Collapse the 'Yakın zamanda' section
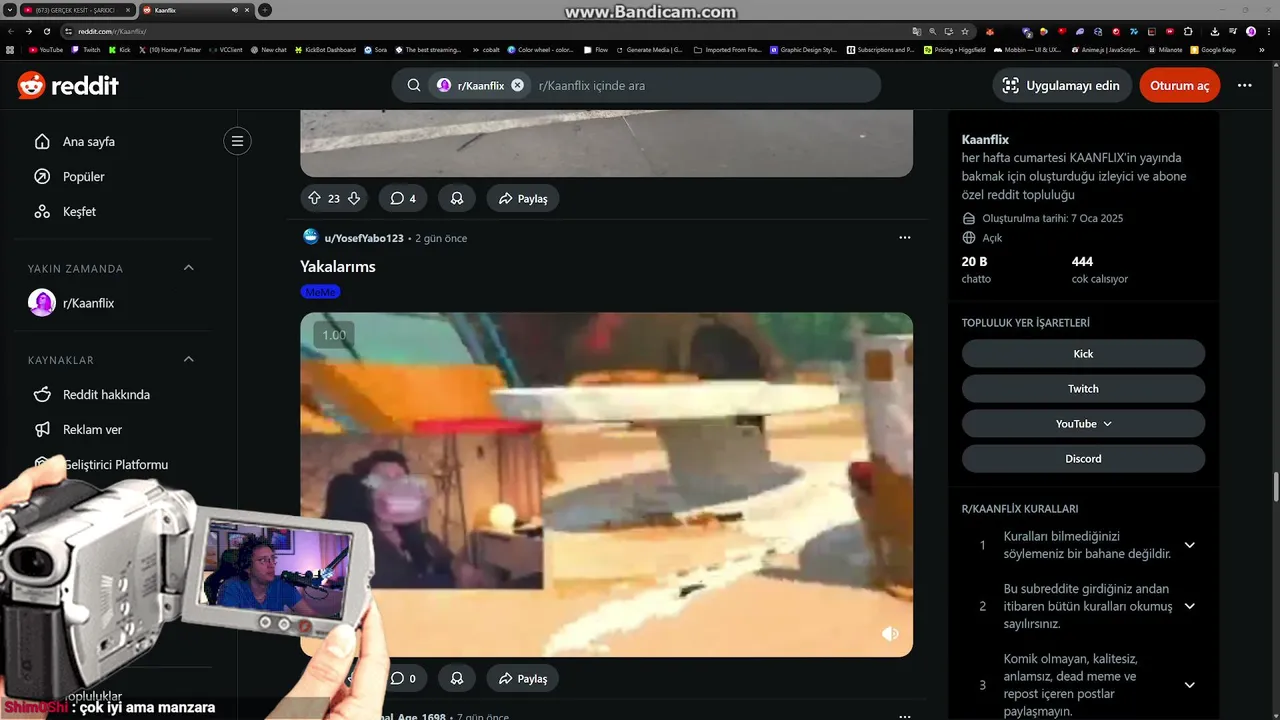Viewport: 1280px width, 720px height. click(x=188, y=268)
